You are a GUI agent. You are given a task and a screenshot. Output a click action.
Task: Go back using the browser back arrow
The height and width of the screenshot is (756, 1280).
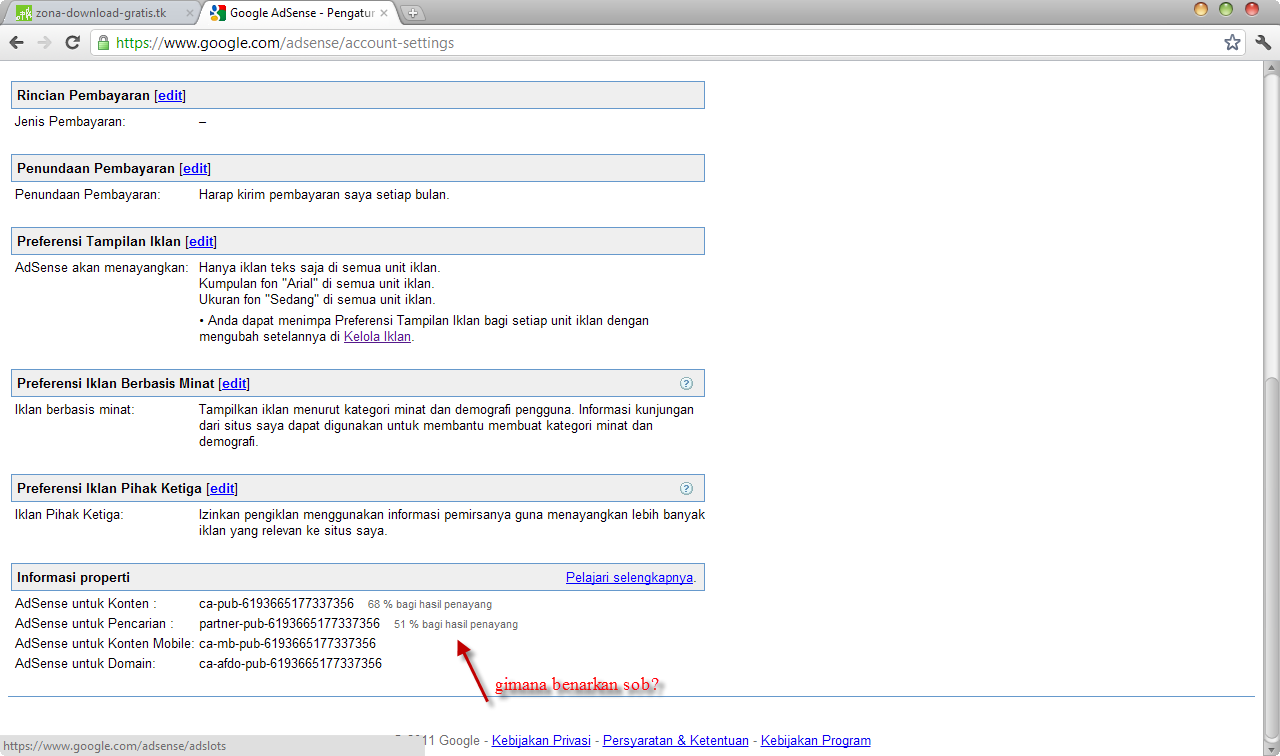[x=16, y=42]
